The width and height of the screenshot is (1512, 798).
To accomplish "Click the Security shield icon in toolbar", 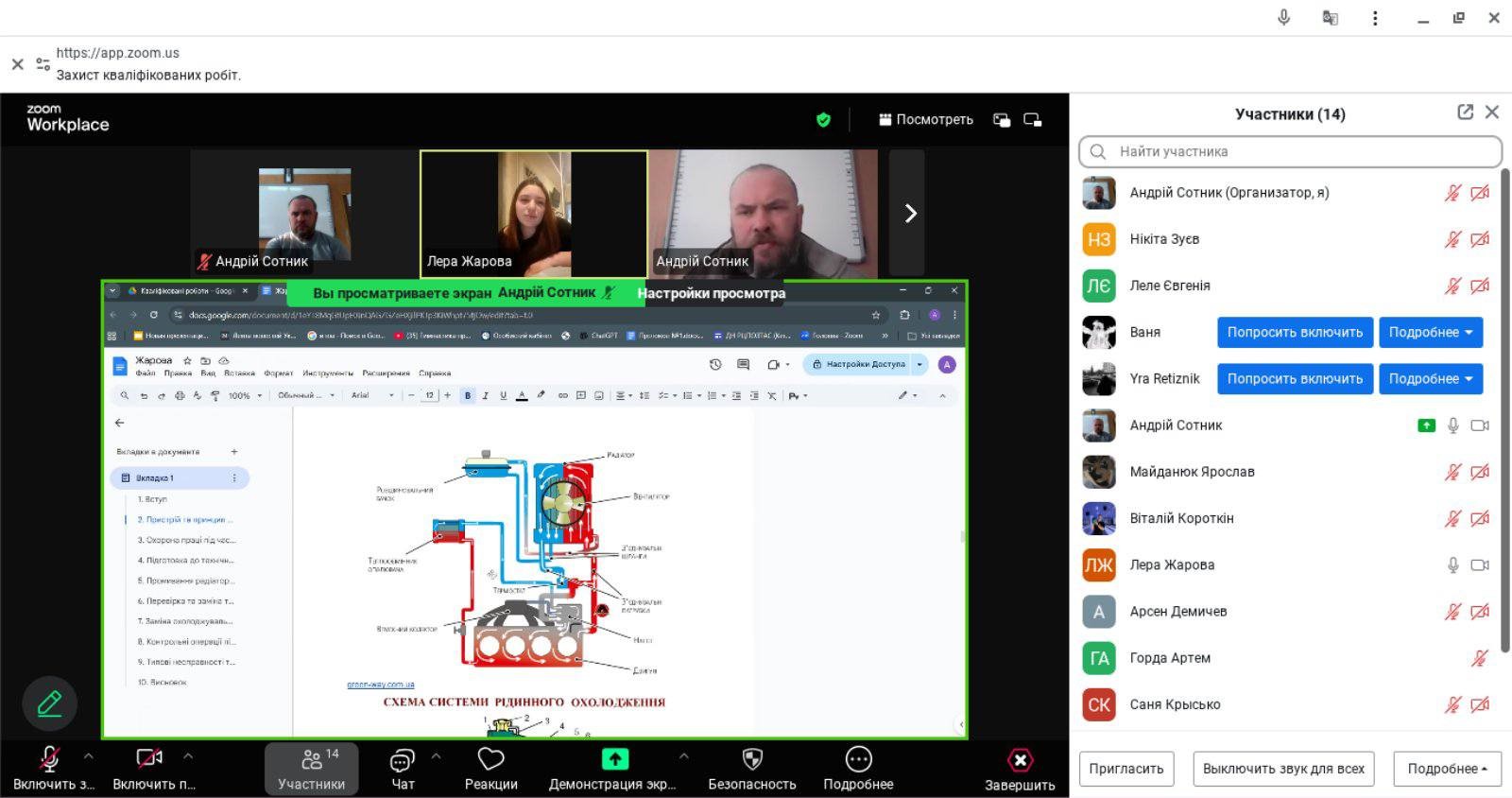I will tap(752, 760).
